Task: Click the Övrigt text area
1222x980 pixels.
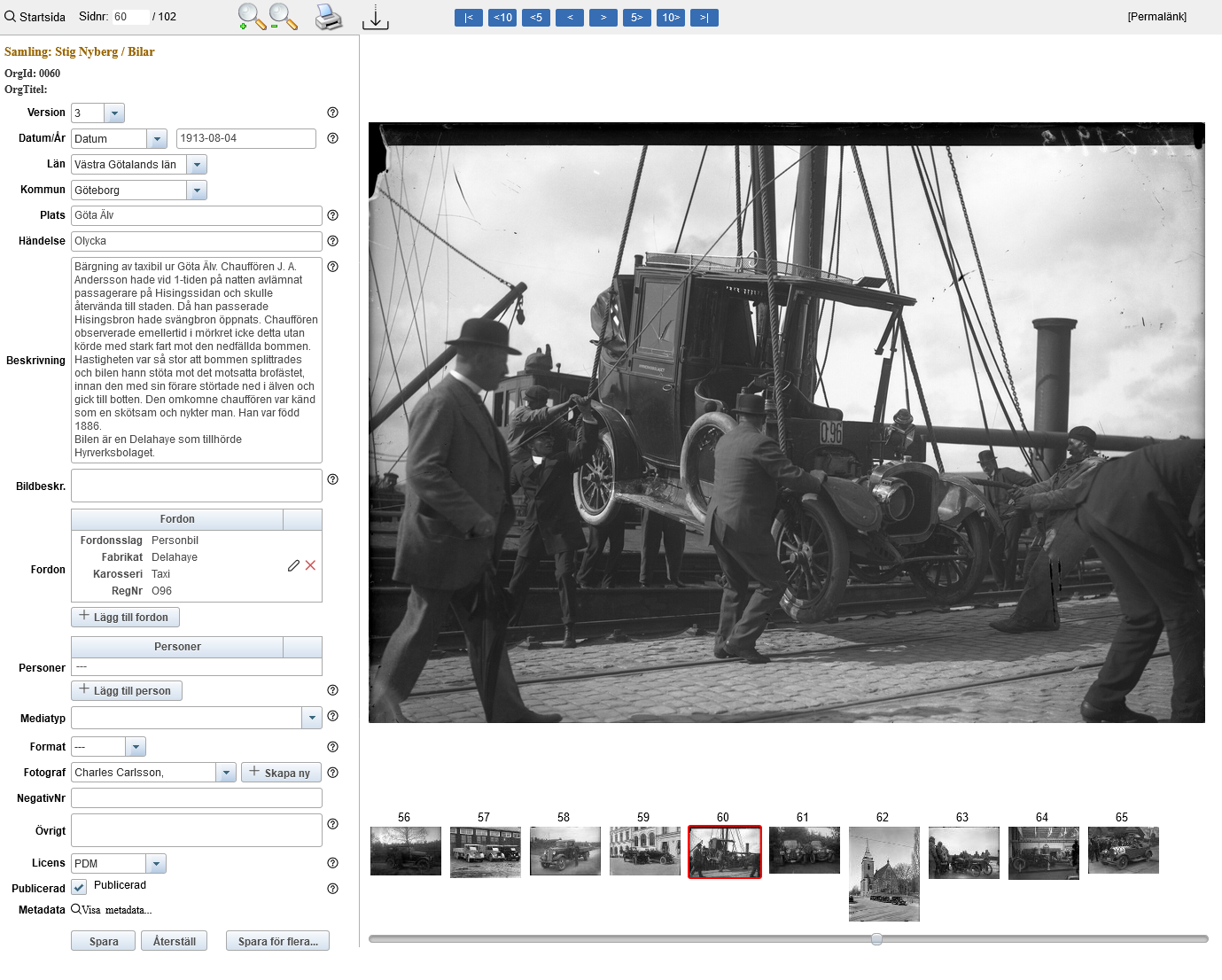Action: (197, 830)
